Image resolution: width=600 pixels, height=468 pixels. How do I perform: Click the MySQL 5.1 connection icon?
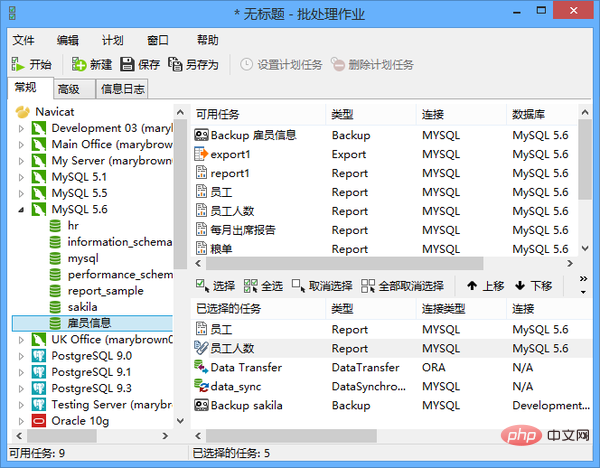coord(39,177)
